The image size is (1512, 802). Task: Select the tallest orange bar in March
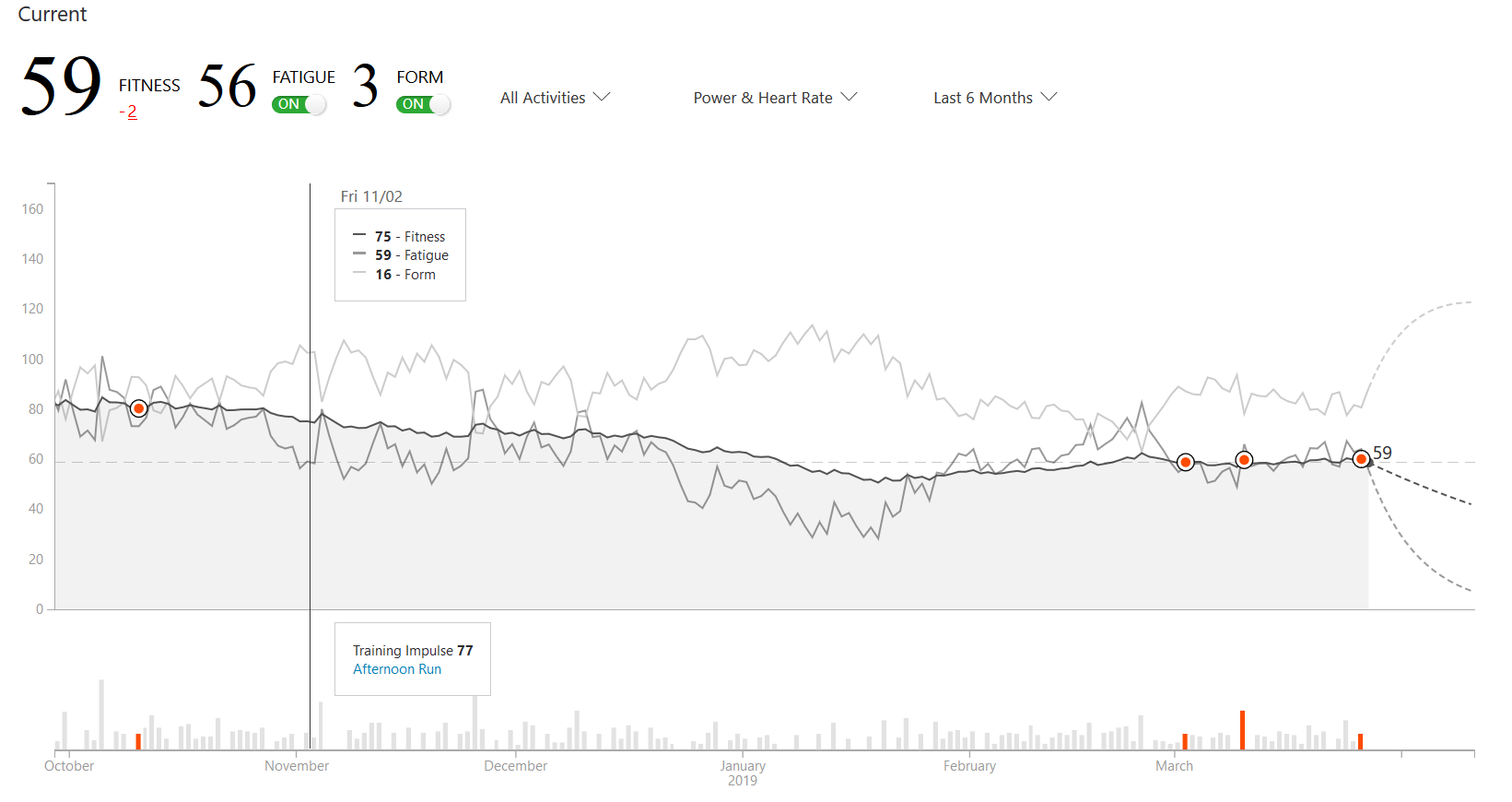coord(1242,729)
